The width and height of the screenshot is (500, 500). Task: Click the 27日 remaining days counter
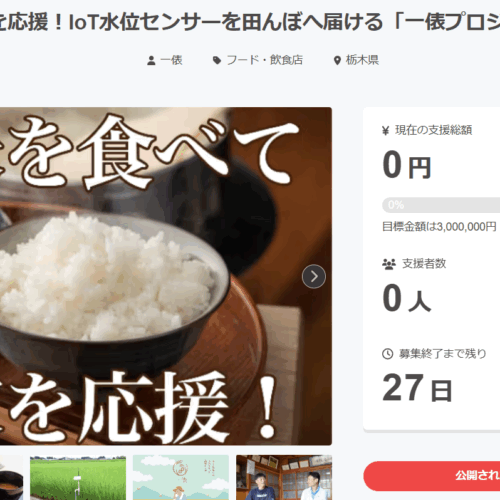(417, 388)
